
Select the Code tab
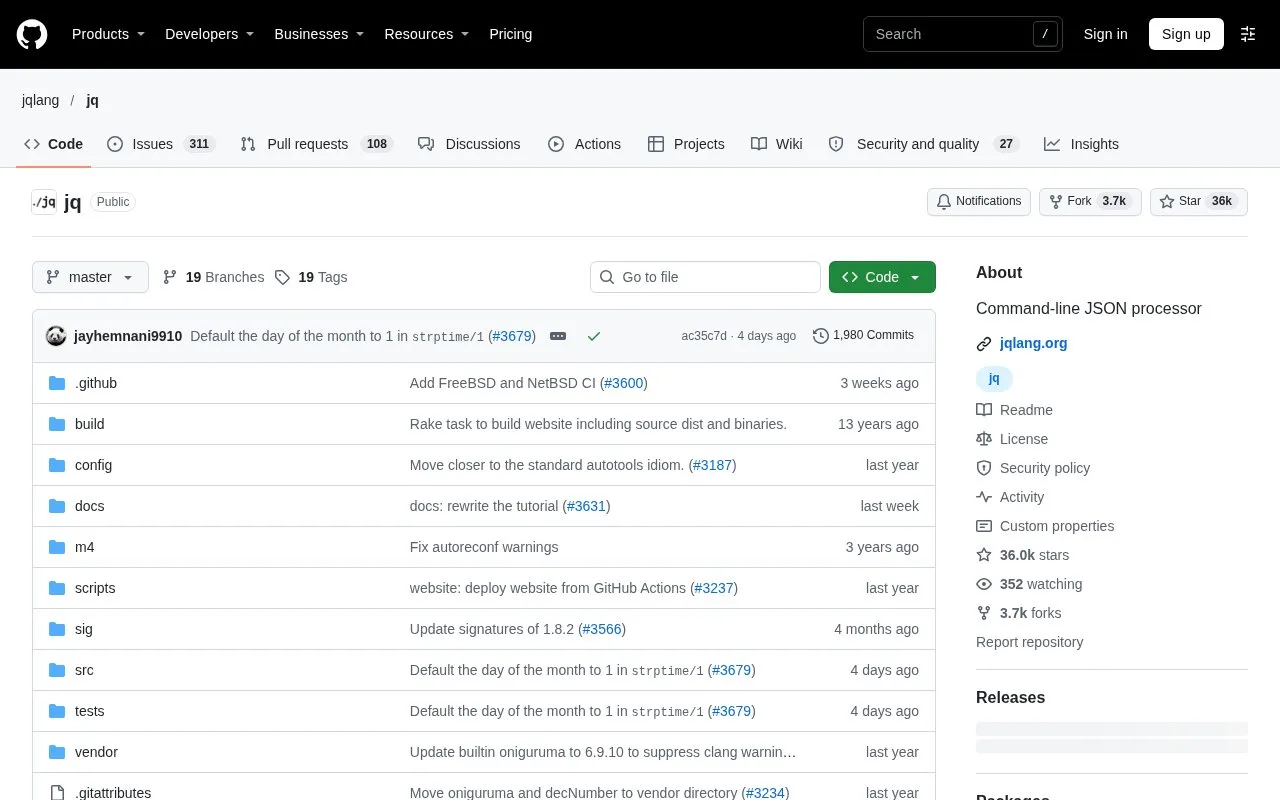tap(54, 144)
